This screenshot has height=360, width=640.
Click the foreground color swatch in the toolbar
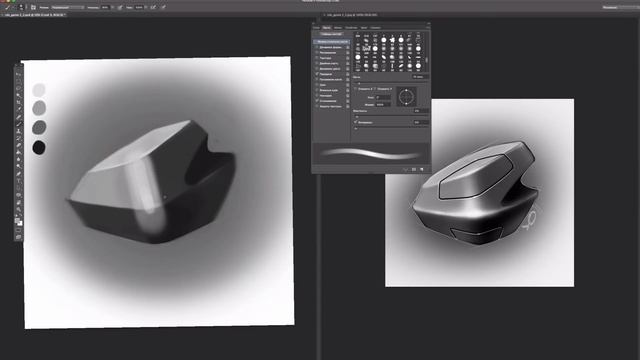17,220
